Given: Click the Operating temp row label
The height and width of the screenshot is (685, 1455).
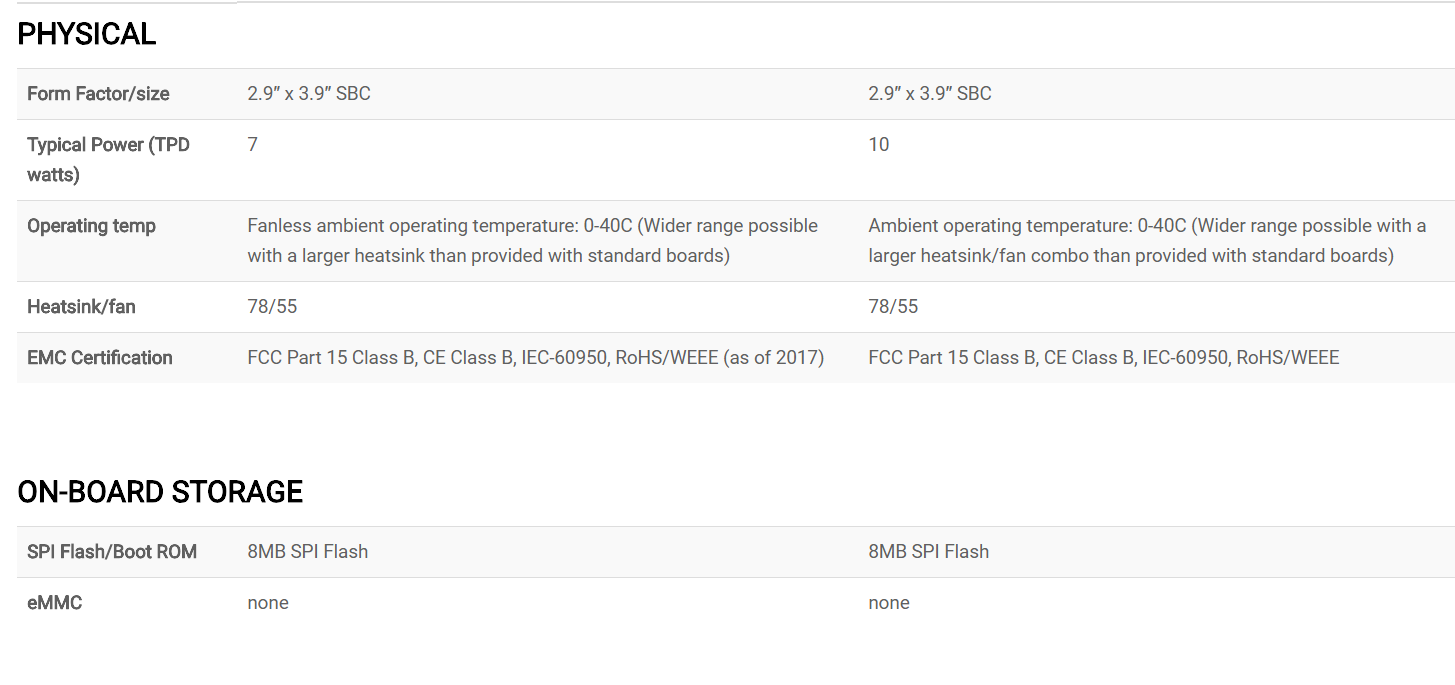Looking at the screenshot, I should click(x=91, y=226).
